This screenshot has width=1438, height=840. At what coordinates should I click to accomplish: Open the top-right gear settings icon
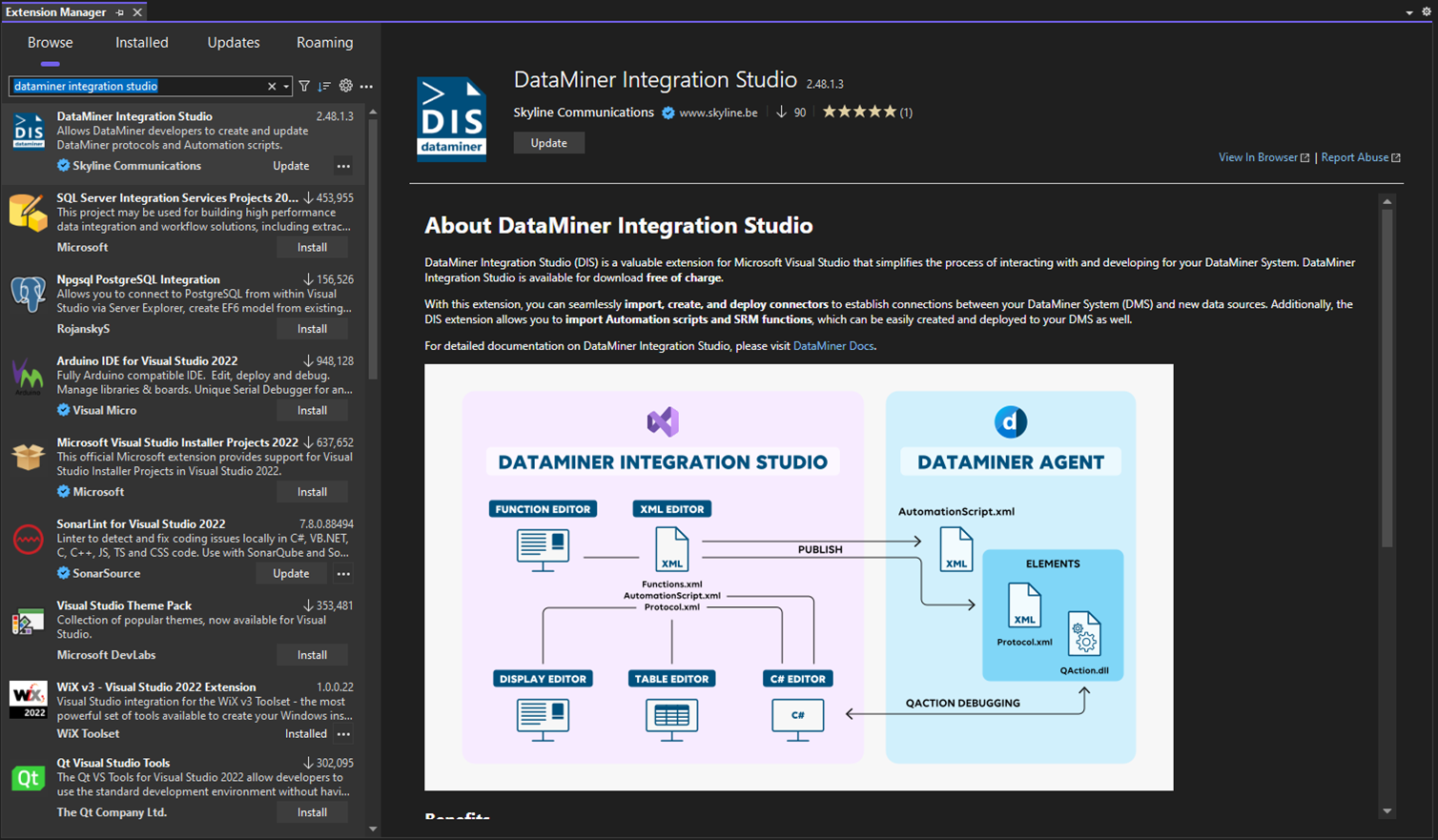click(1427, 12)
